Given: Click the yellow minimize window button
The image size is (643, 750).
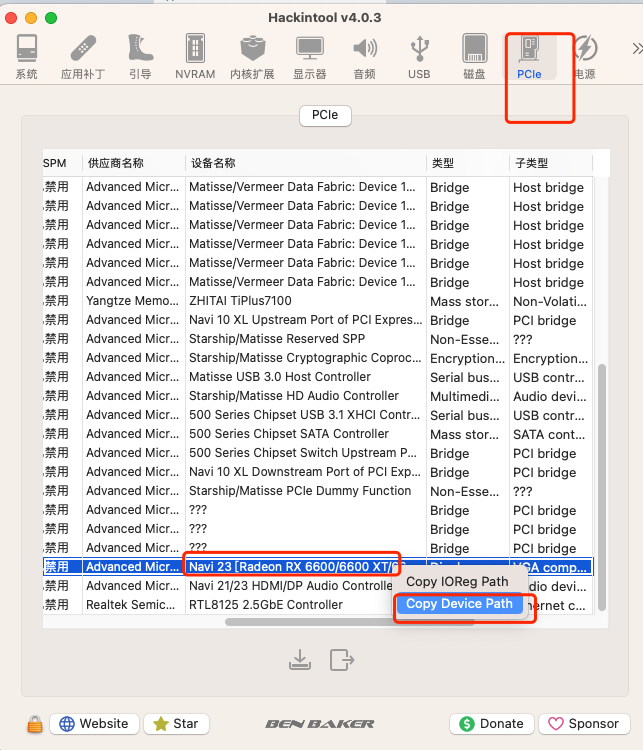Looking at the screenshot, I should click(31, 18).
